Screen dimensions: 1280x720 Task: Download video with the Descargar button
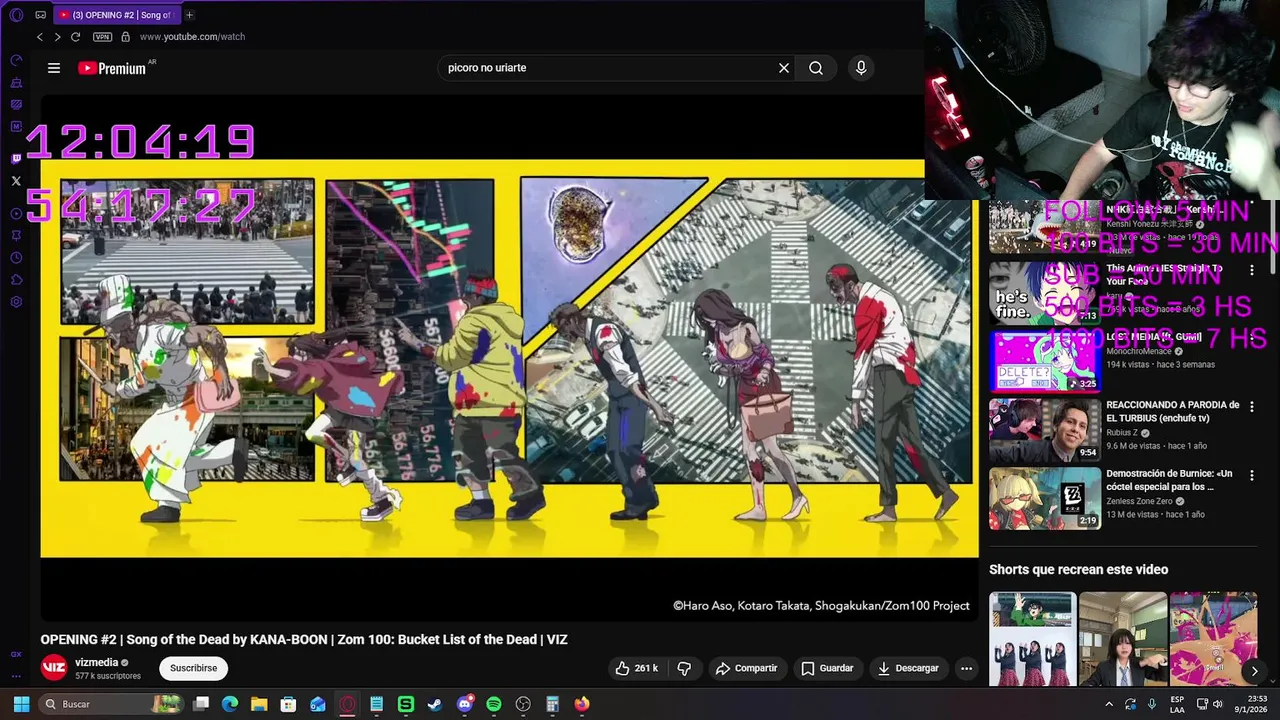pos(908,668)
